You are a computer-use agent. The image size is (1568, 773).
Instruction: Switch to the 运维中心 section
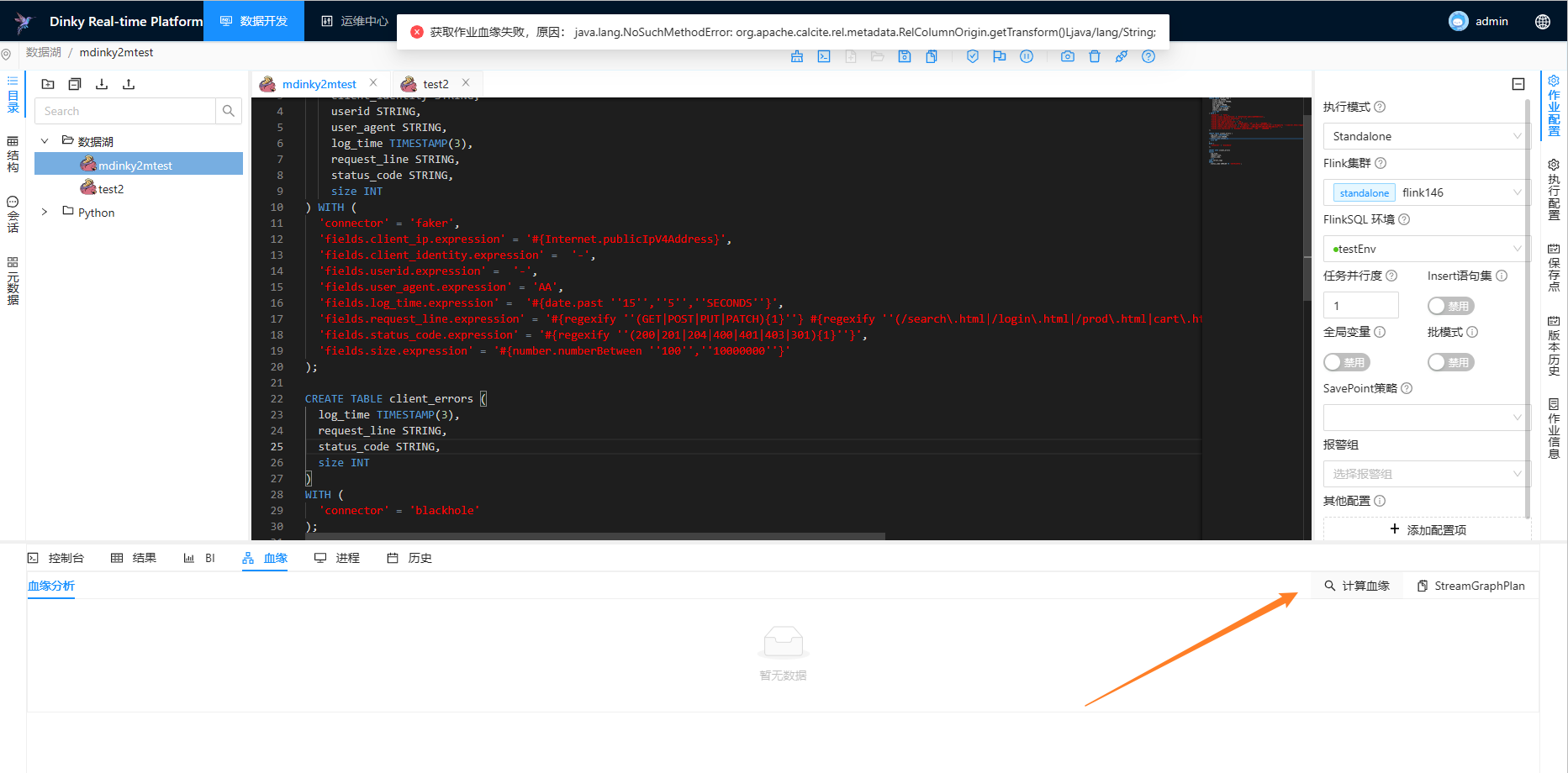tap(351, 20)
